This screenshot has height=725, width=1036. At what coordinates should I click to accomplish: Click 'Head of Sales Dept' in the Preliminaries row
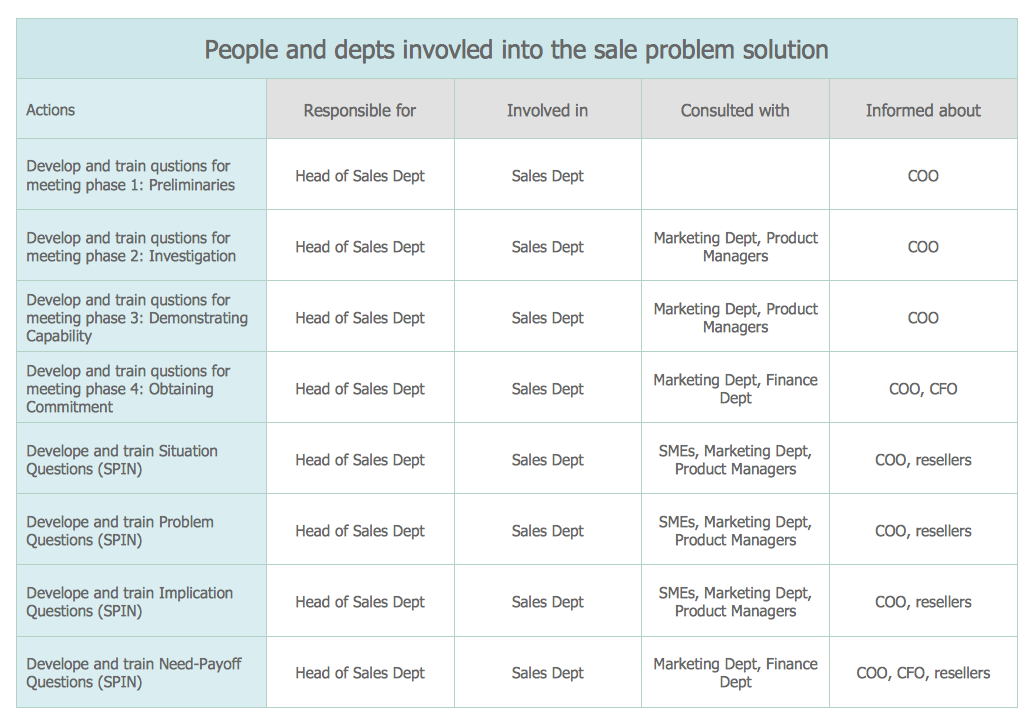[360, 176]
